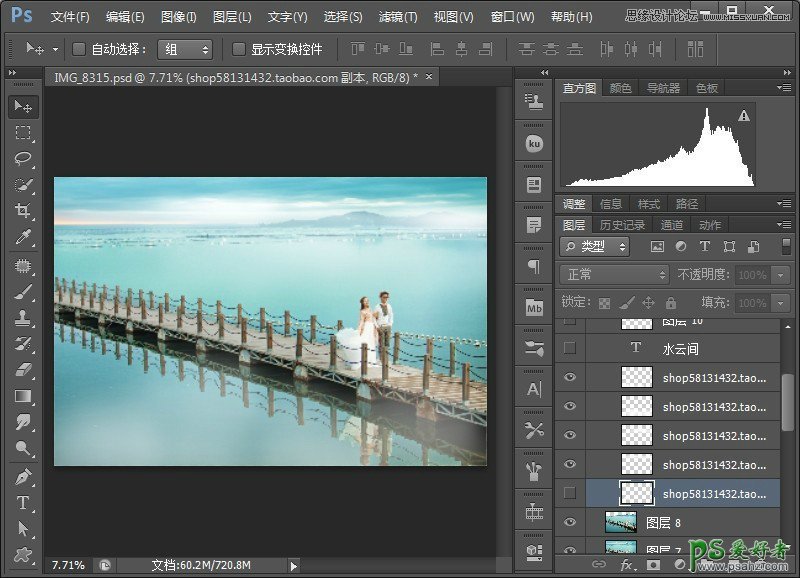Select the Clone Stamp tool
This screenshot has height=578, width=800.
(x=23, y=318)
